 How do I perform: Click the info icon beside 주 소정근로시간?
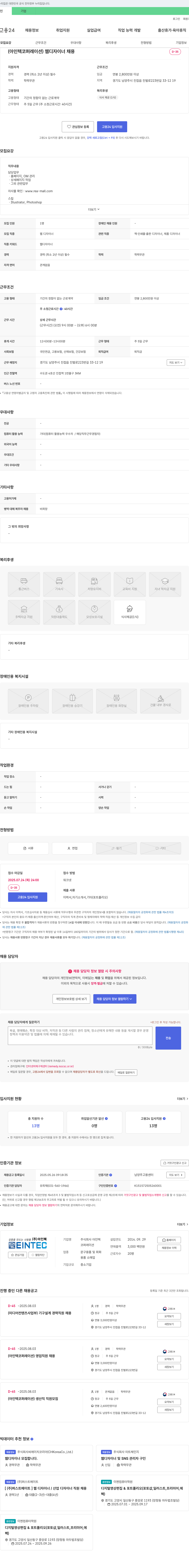pos(61,309)
